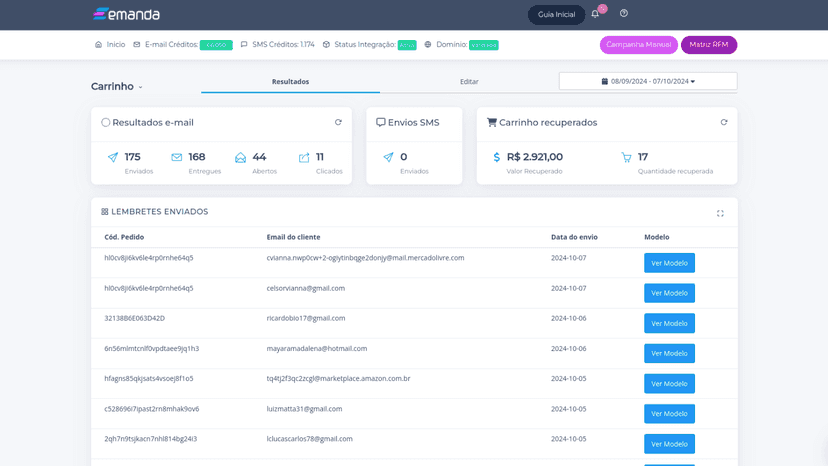Image resolution: width=828 pixels, height=466 pixels.
Task: Click the Guia Inicial button
Action: click(x=556, y=14)
